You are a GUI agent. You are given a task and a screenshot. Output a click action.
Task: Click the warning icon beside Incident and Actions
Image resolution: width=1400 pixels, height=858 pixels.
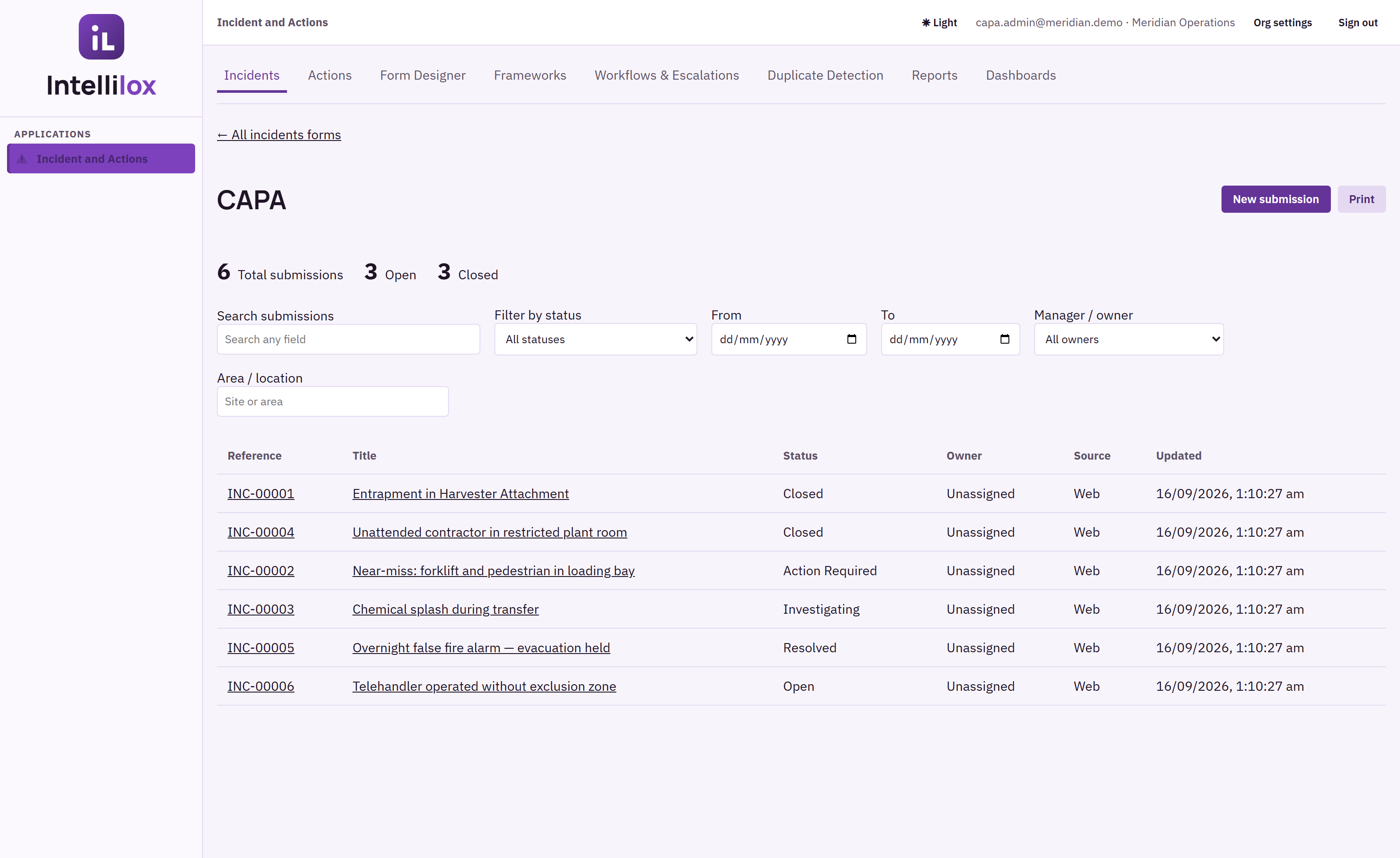[22, 158]
